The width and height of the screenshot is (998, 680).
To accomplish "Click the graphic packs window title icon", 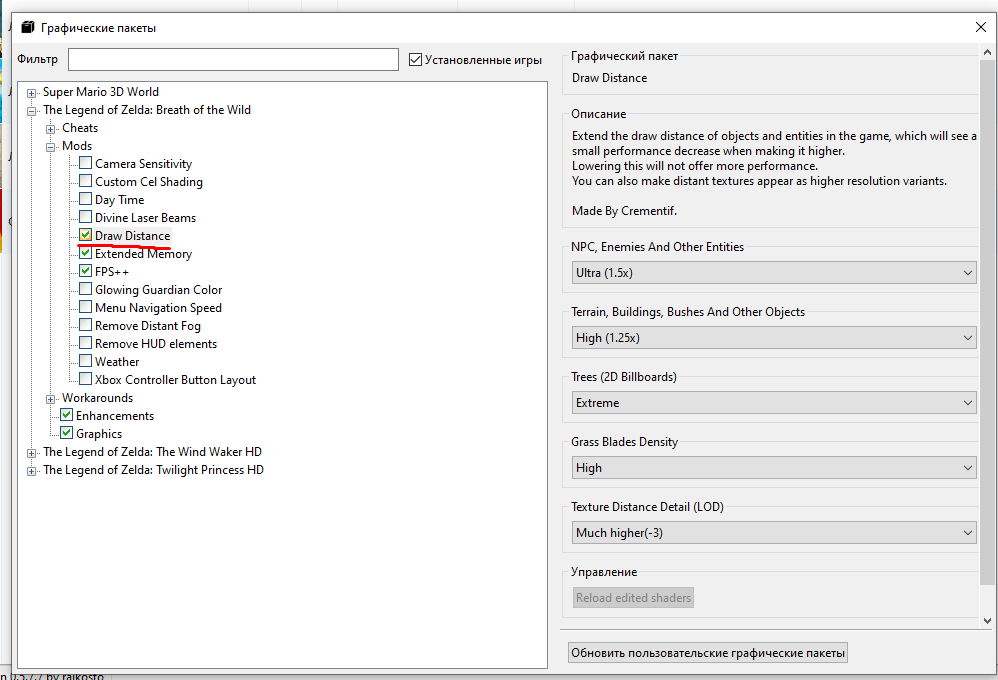I will point(27,27).
